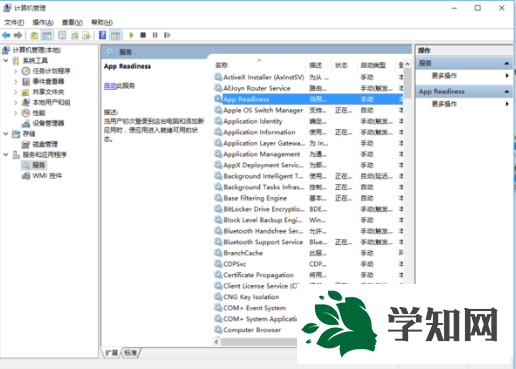Expand the 事件查看器 node
The image size is (516, 369).
click(x=16, y=81)
